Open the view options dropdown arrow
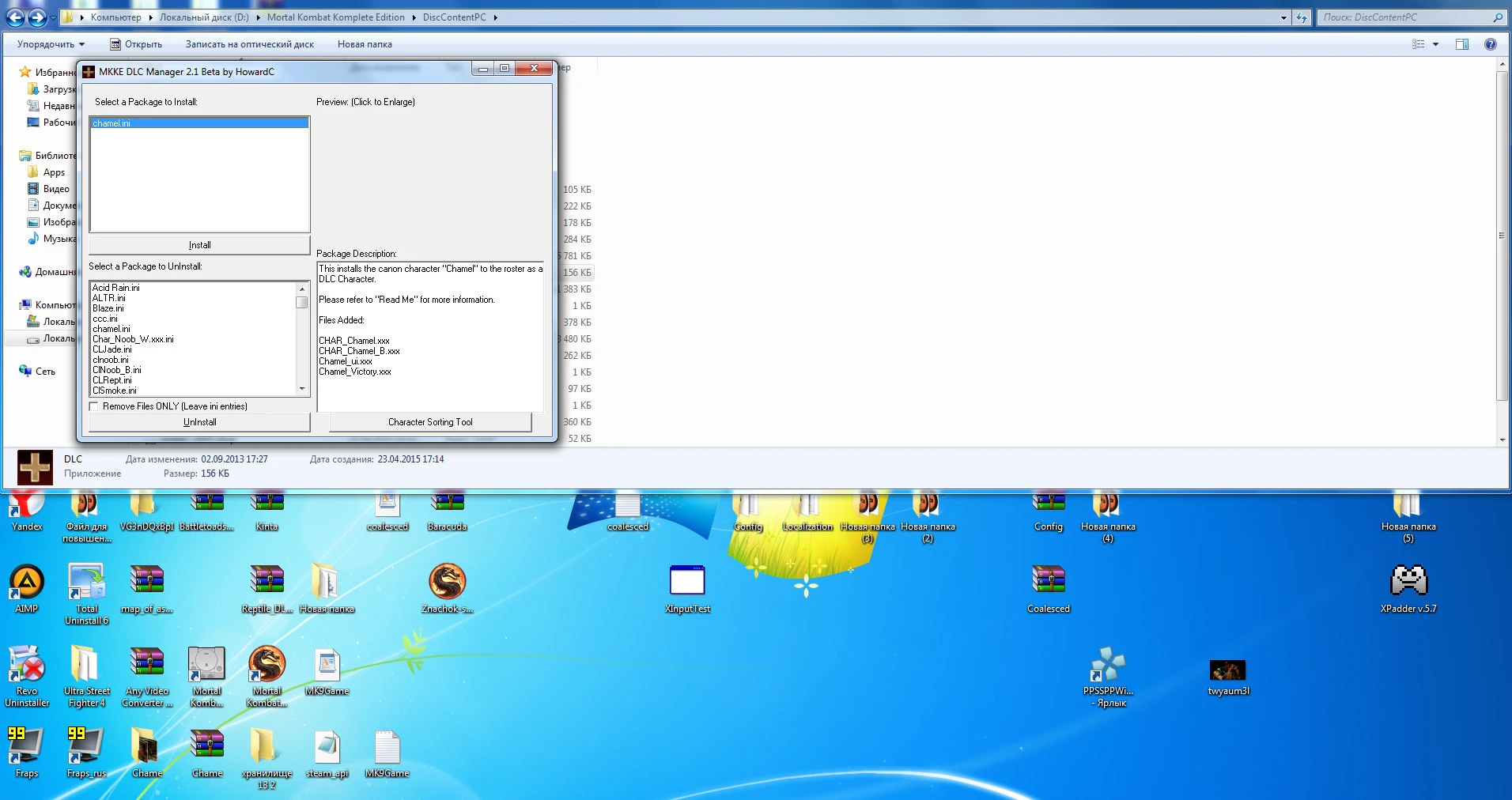This screenshot has height=800, width=1512. click(x=1435, y=44)
